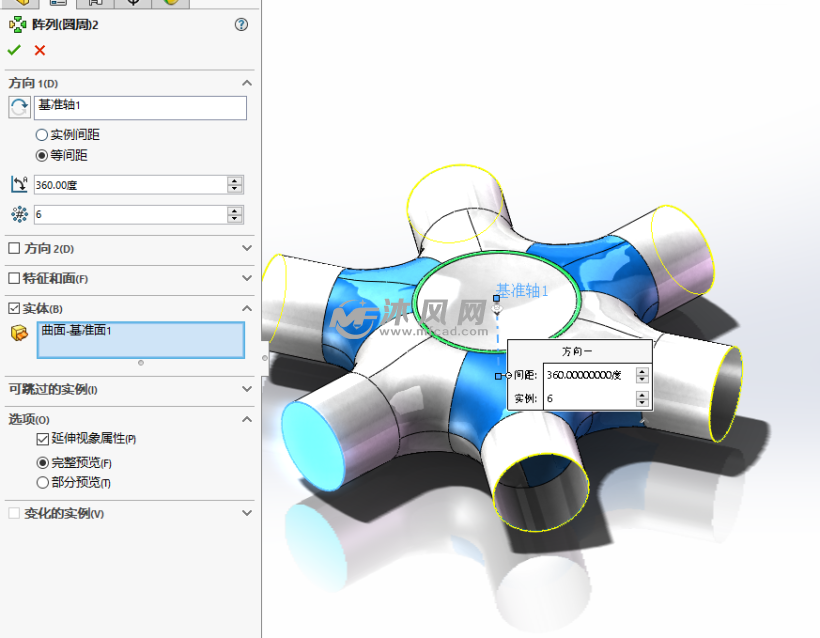
Task: Expand the 变化的实例 section
Action: (247, 514)
